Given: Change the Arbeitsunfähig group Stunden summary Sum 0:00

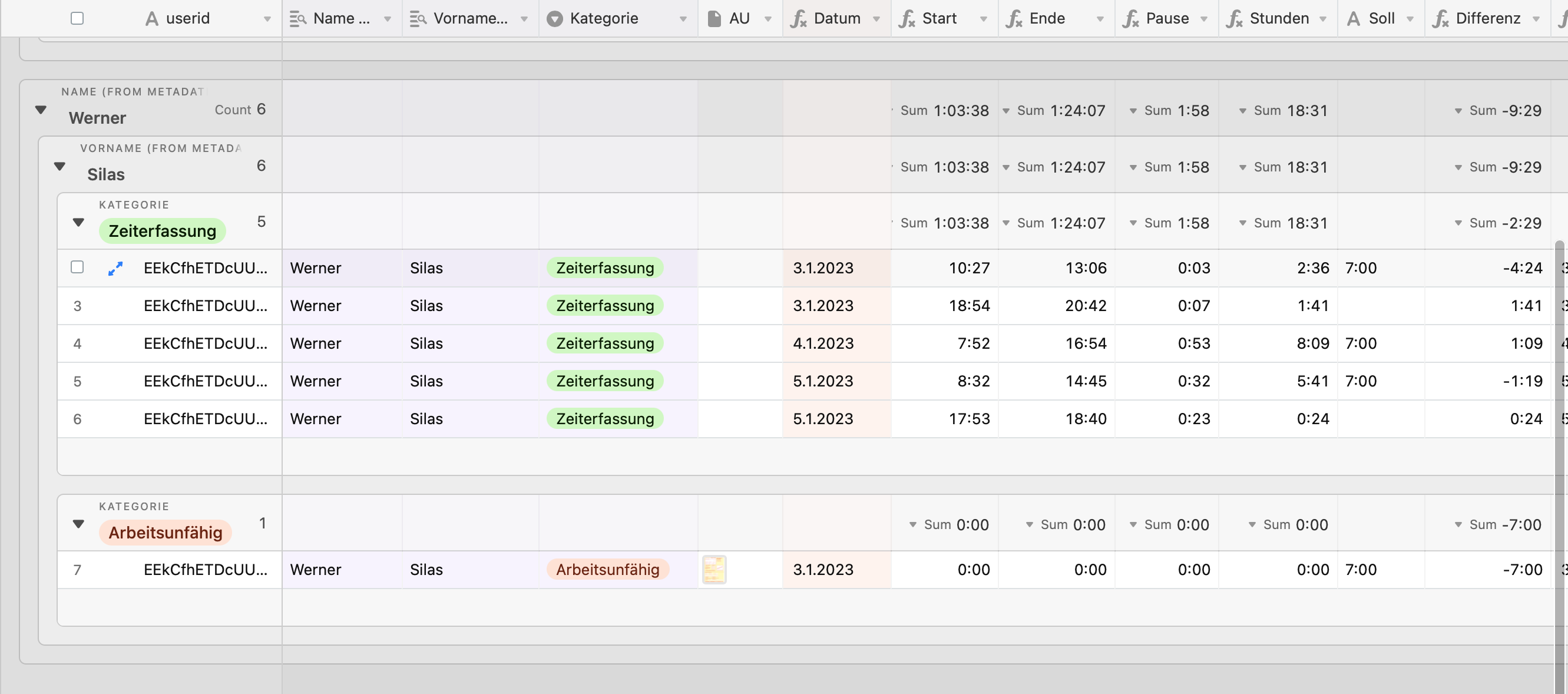Looking at the screenshot, I should (1288, 525).
